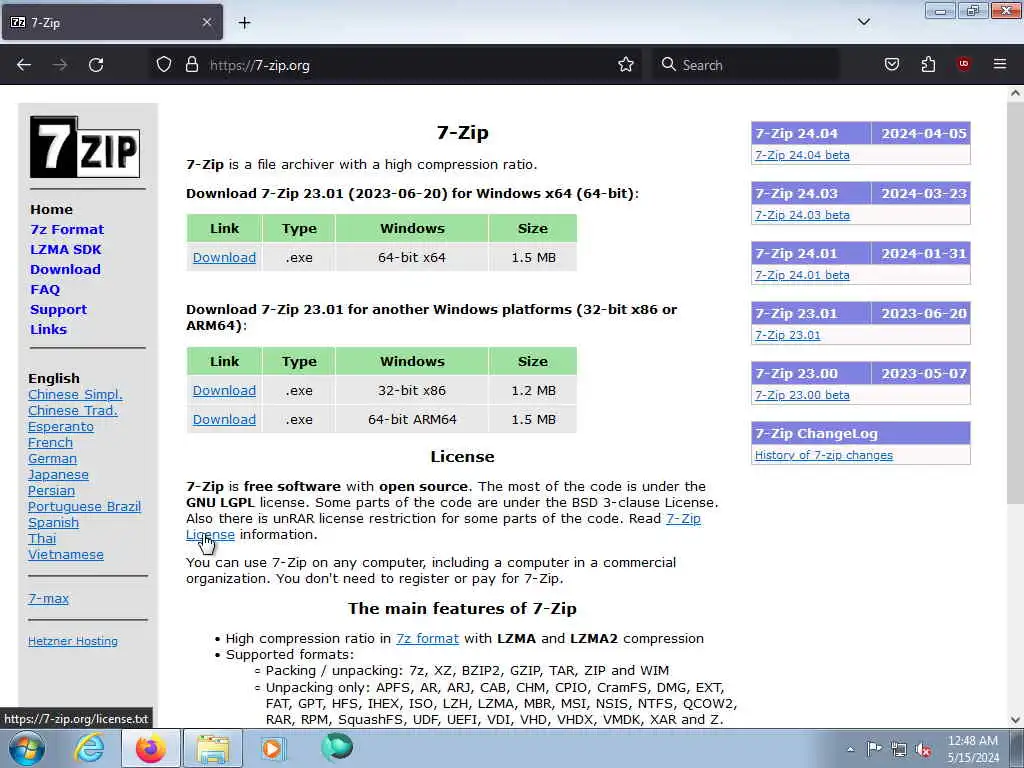Download the 64-bit x64 .exe

[x=224, y=257]
